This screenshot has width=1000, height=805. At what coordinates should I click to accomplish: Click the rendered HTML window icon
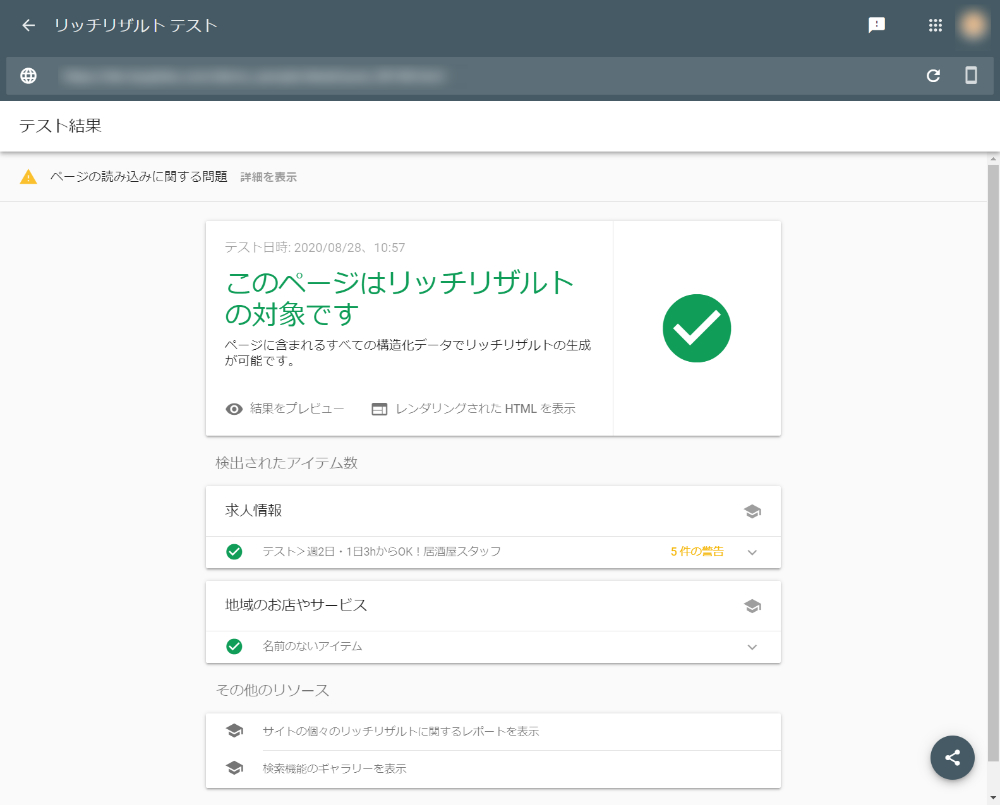click(379, 409)
